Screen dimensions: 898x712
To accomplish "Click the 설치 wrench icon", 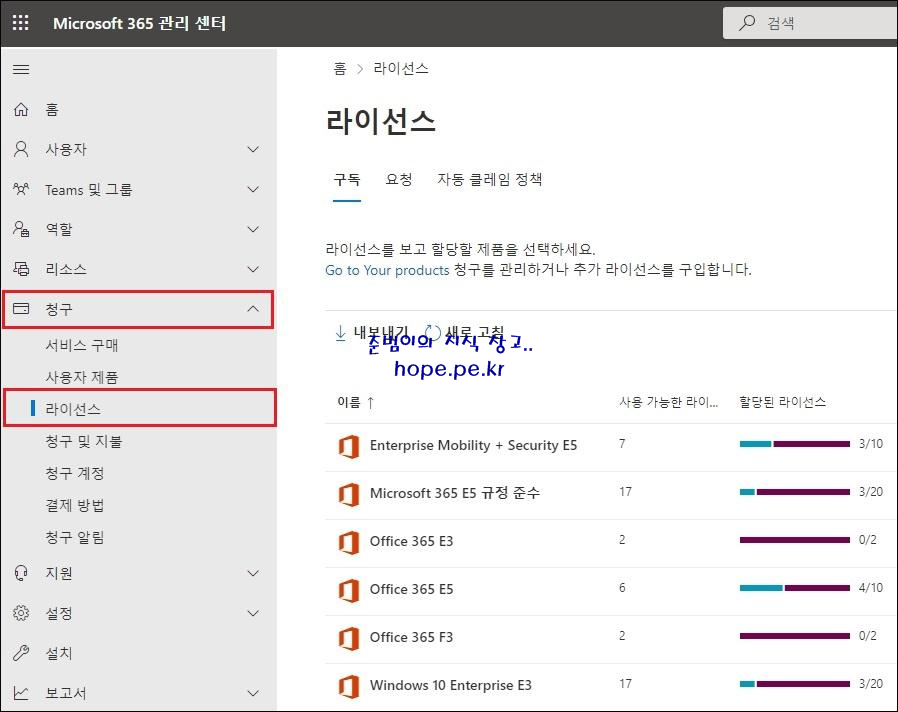I will tap(21, 653).
